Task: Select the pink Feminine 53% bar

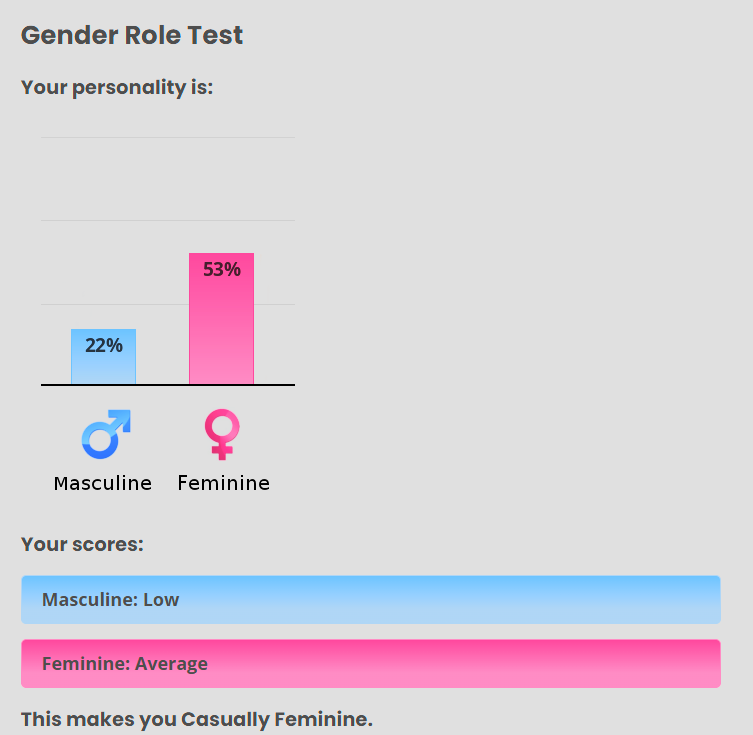Action: click(221, 318)
